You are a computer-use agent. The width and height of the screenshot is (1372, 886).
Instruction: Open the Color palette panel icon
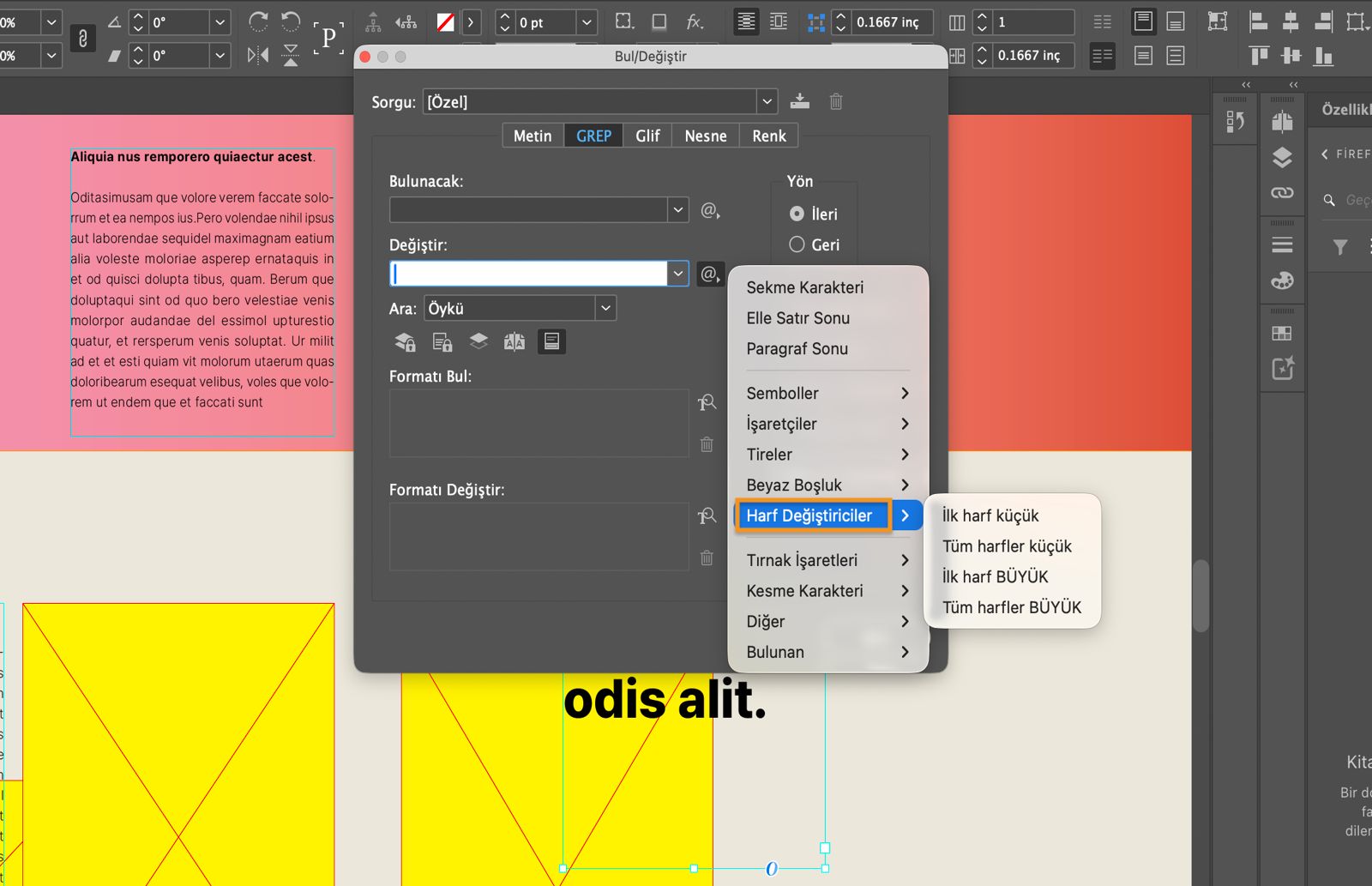[x=1283, y=280]
